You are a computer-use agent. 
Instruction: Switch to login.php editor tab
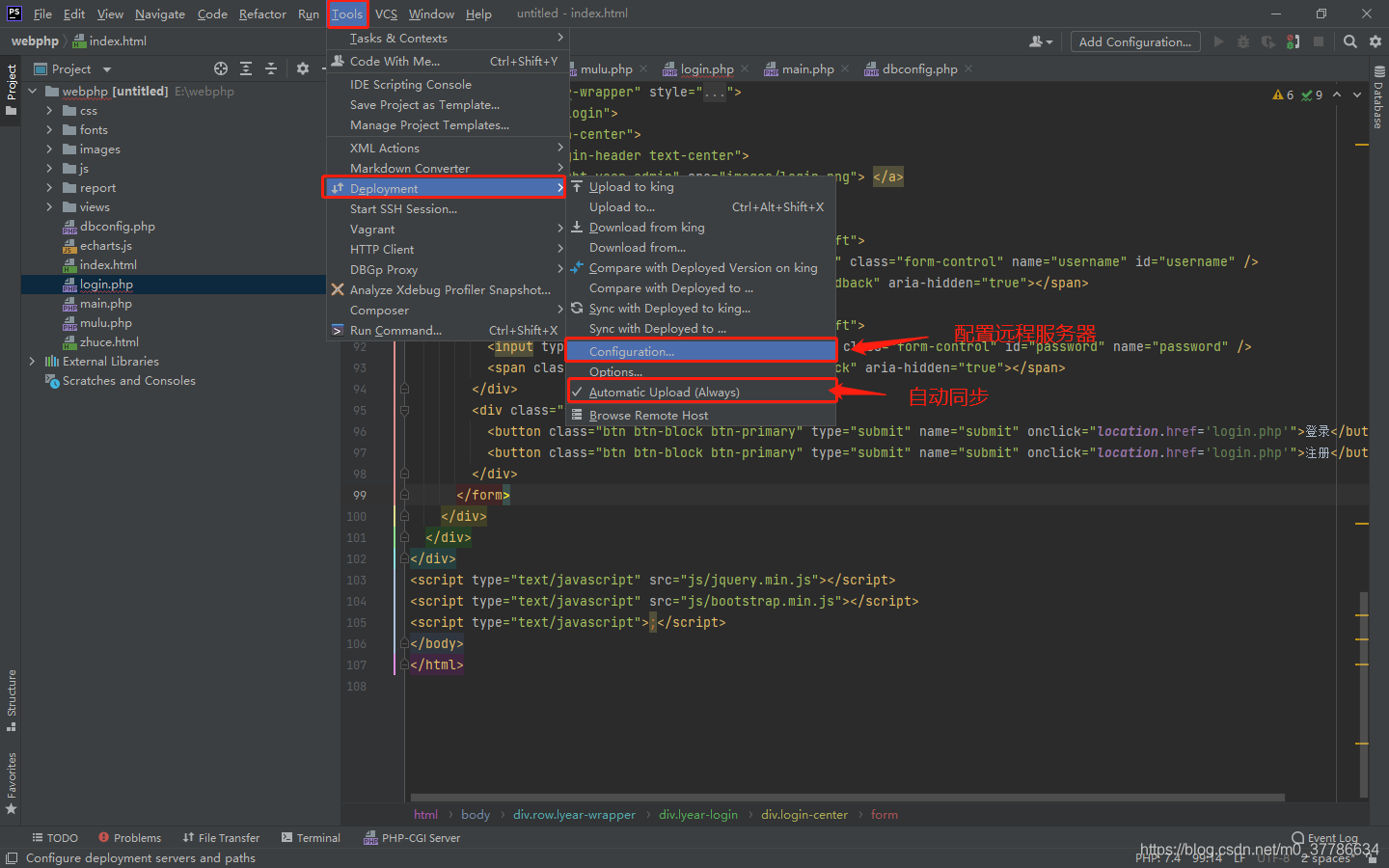pos(706,68)
